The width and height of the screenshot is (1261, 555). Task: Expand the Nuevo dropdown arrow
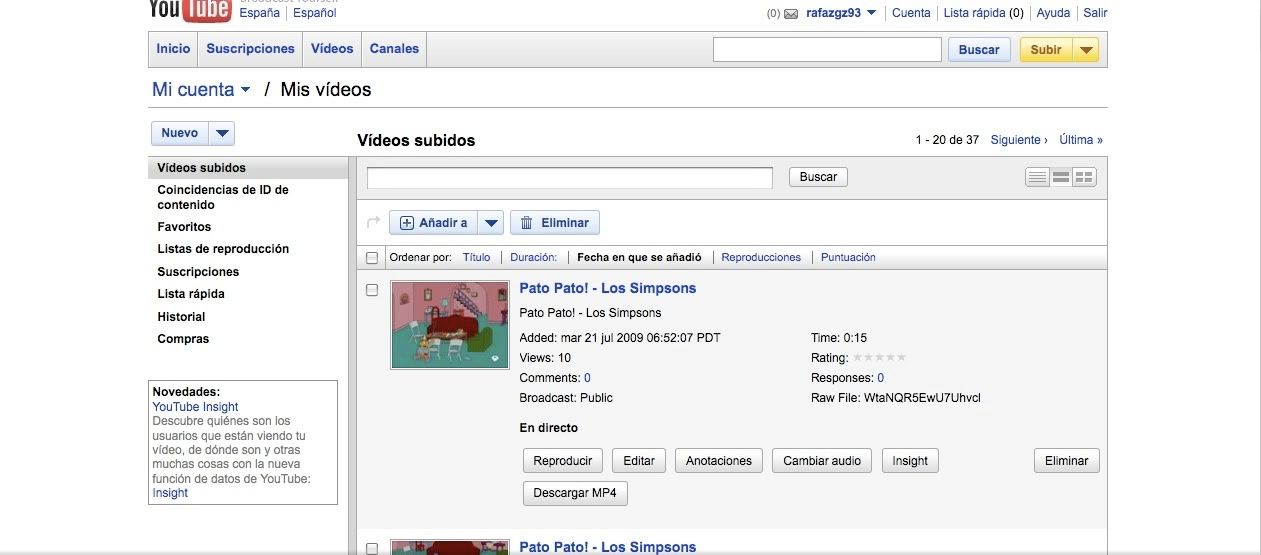click(x=222, y=133)
